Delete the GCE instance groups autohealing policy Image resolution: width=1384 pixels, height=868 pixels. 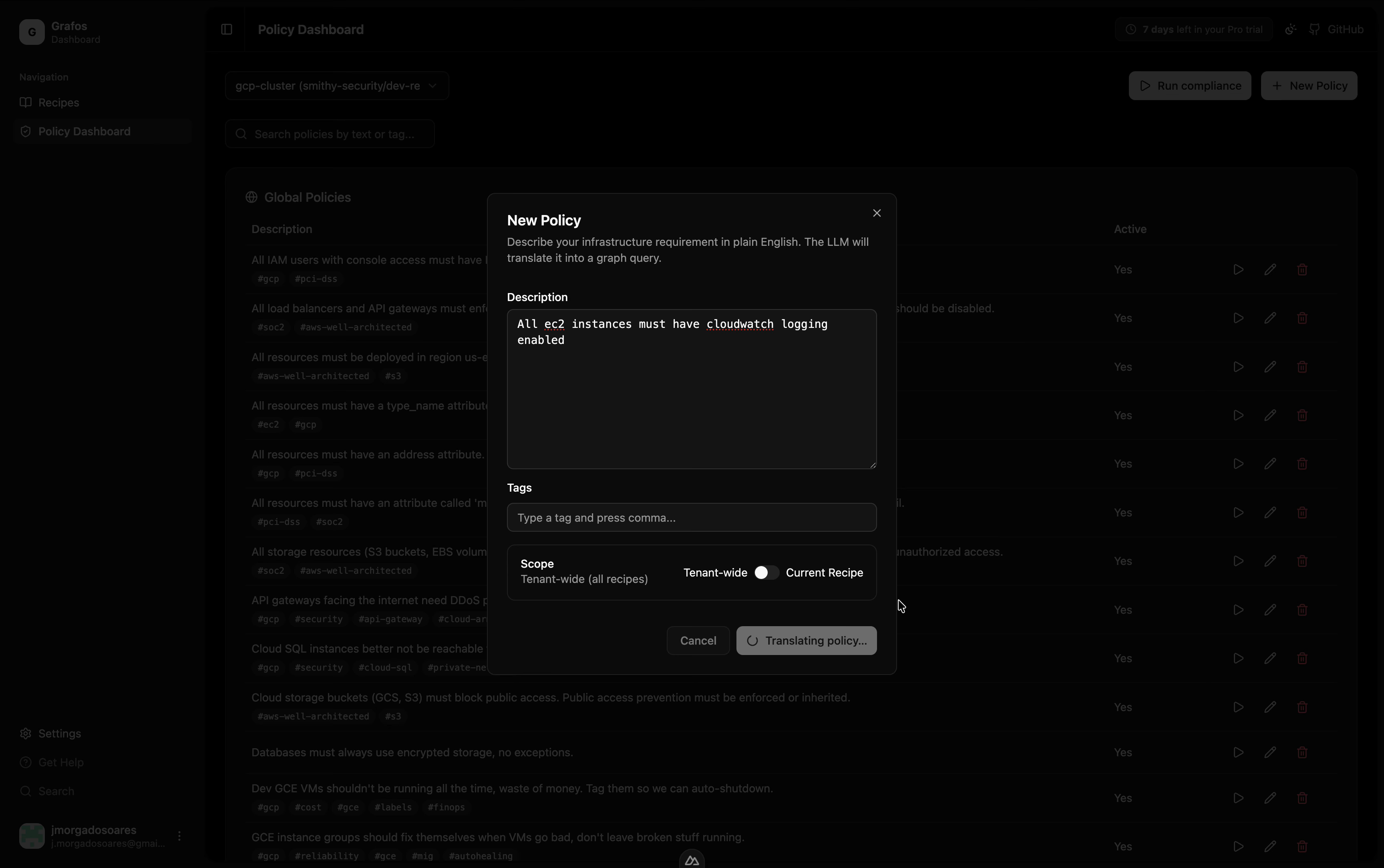tap(1302, 846)
